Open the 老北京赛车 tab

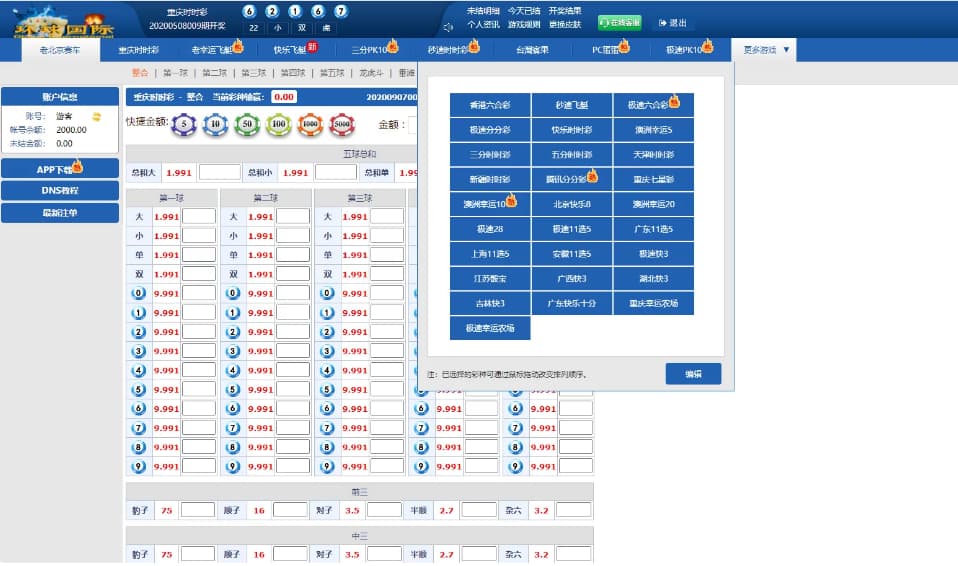coord(60,49)
